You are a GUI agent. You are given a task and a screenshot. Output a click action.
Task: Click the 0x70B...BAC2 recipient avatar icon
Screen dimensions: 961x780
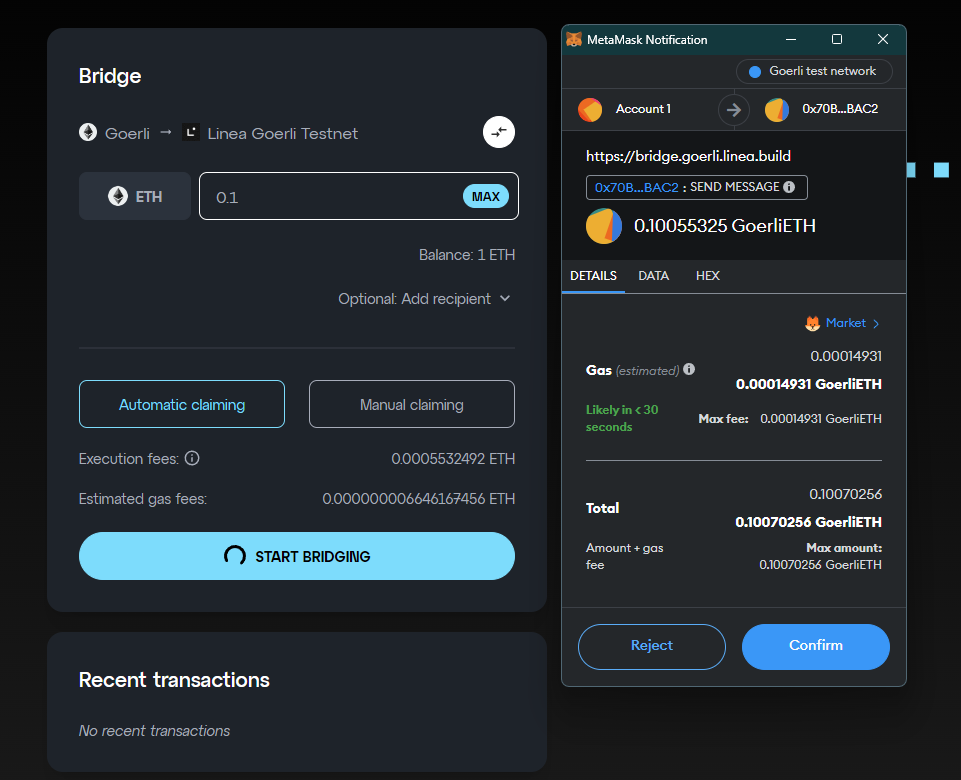coord(777,110)
